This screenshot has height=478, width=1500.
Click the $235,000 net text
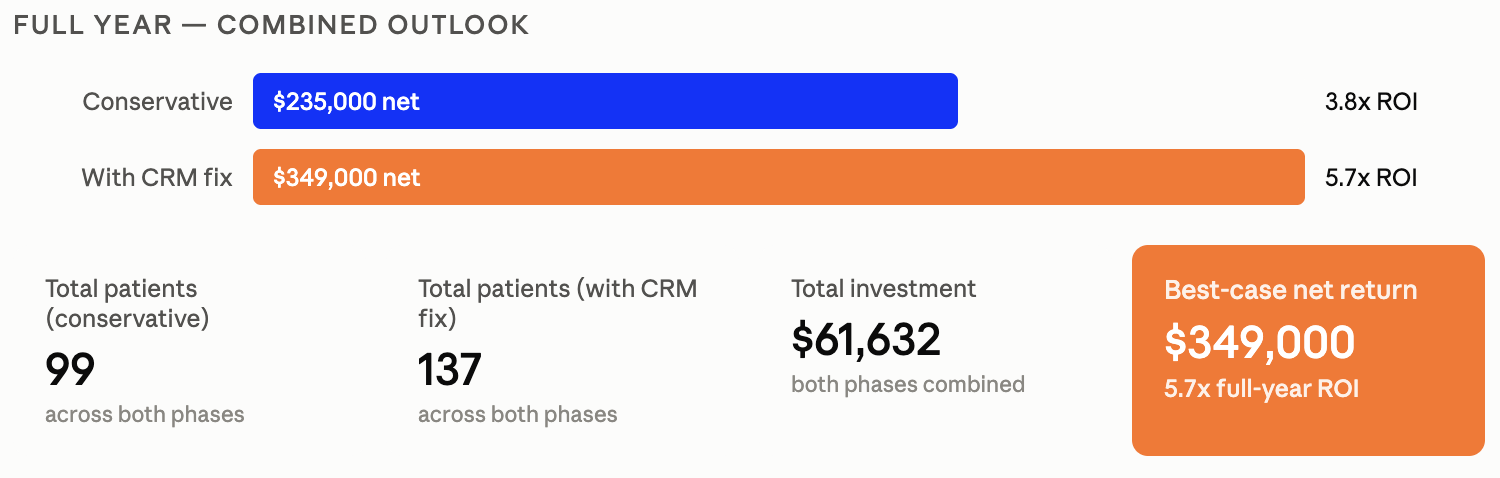point(347,101)
